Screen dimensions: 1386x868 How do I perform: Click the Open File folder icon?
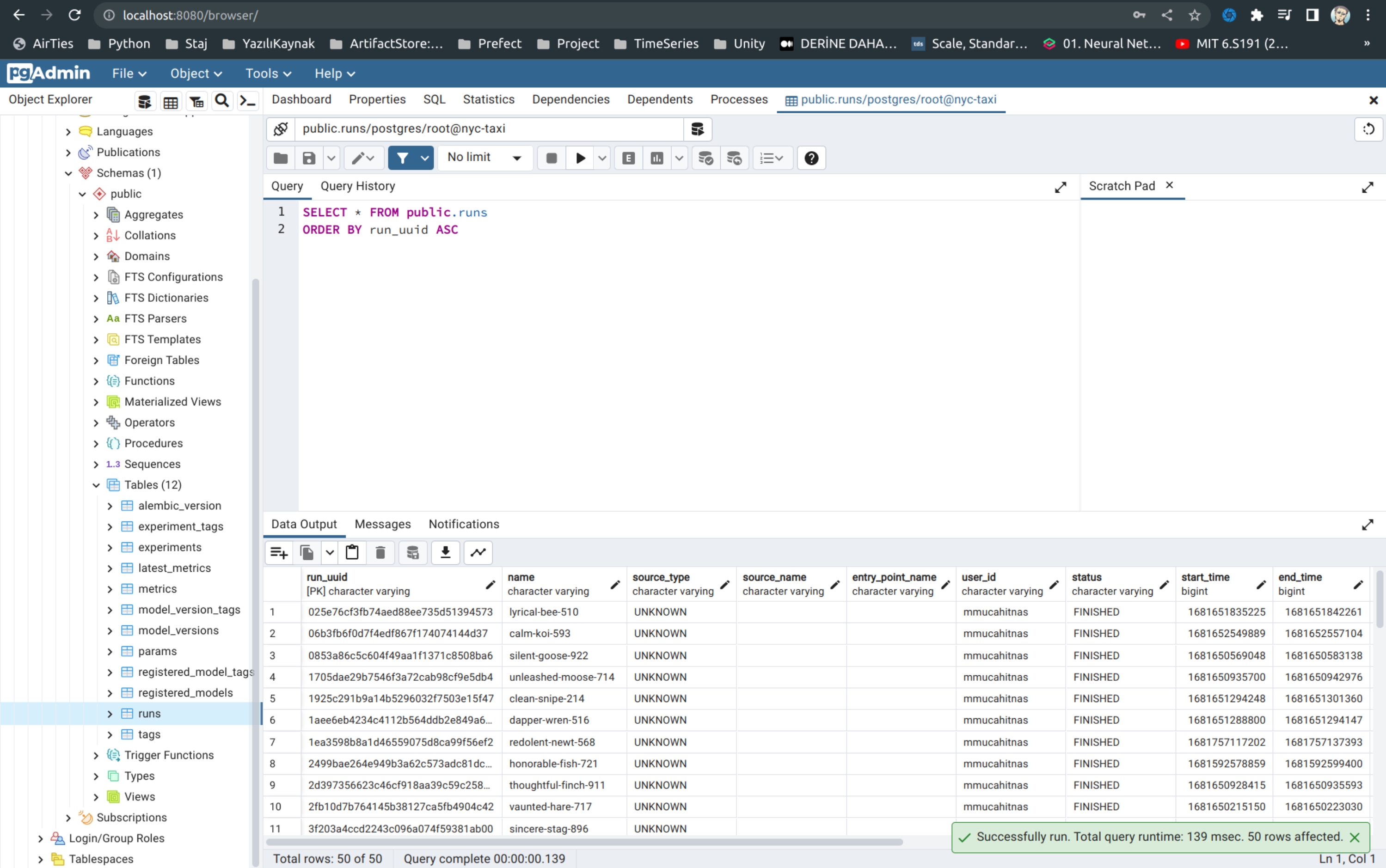tap(281, 158)
